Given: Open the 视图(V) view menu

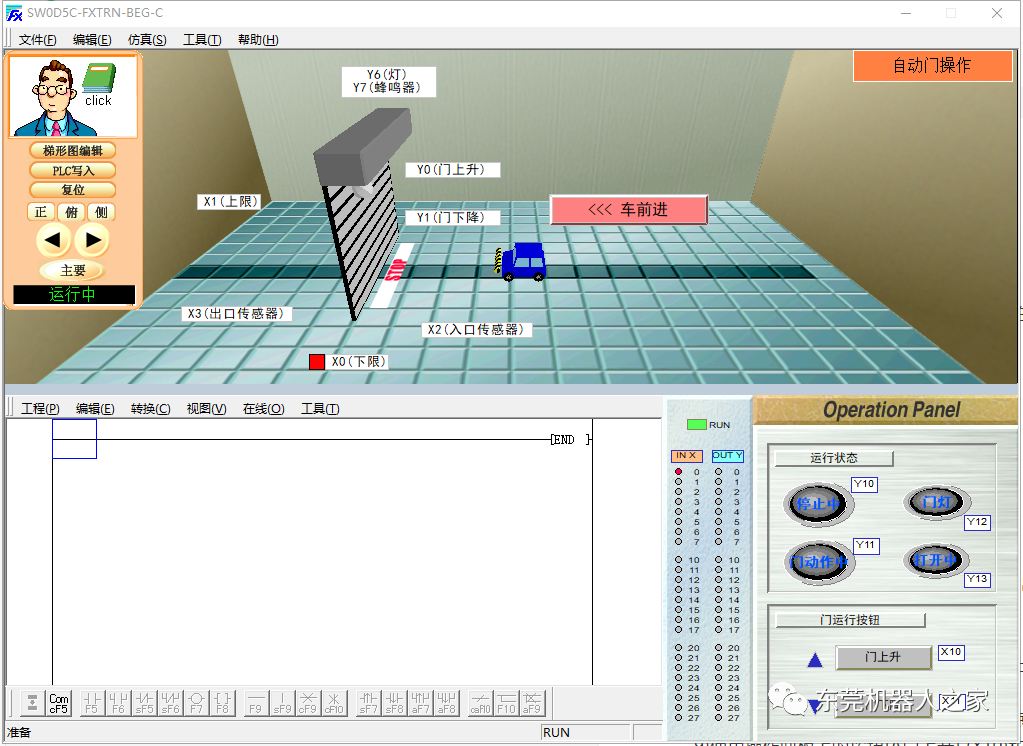Looking at the screenshot, I should 206,409.
